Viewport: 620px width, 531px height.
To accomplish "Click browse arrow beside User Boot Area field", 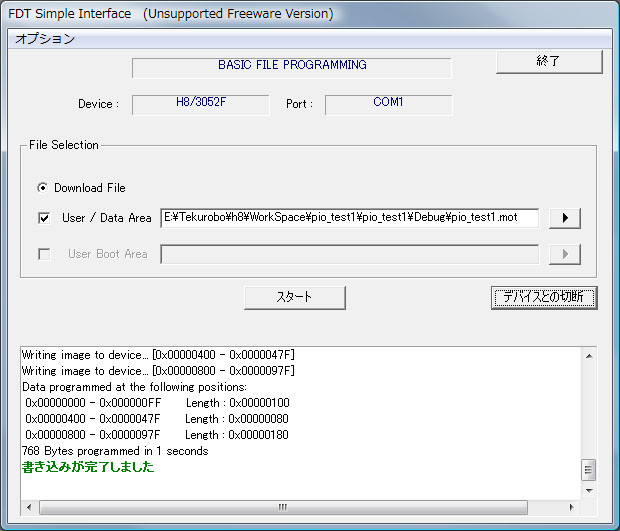I will click(564, 255).
